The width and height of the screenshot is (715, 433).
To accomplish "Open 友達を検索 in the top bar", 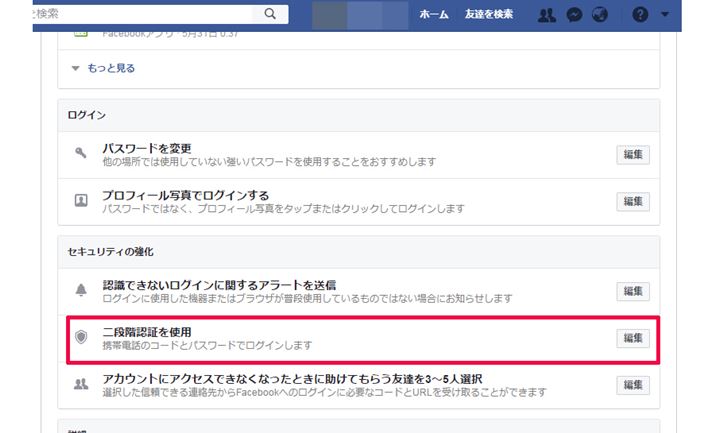I will pos(489,15).
